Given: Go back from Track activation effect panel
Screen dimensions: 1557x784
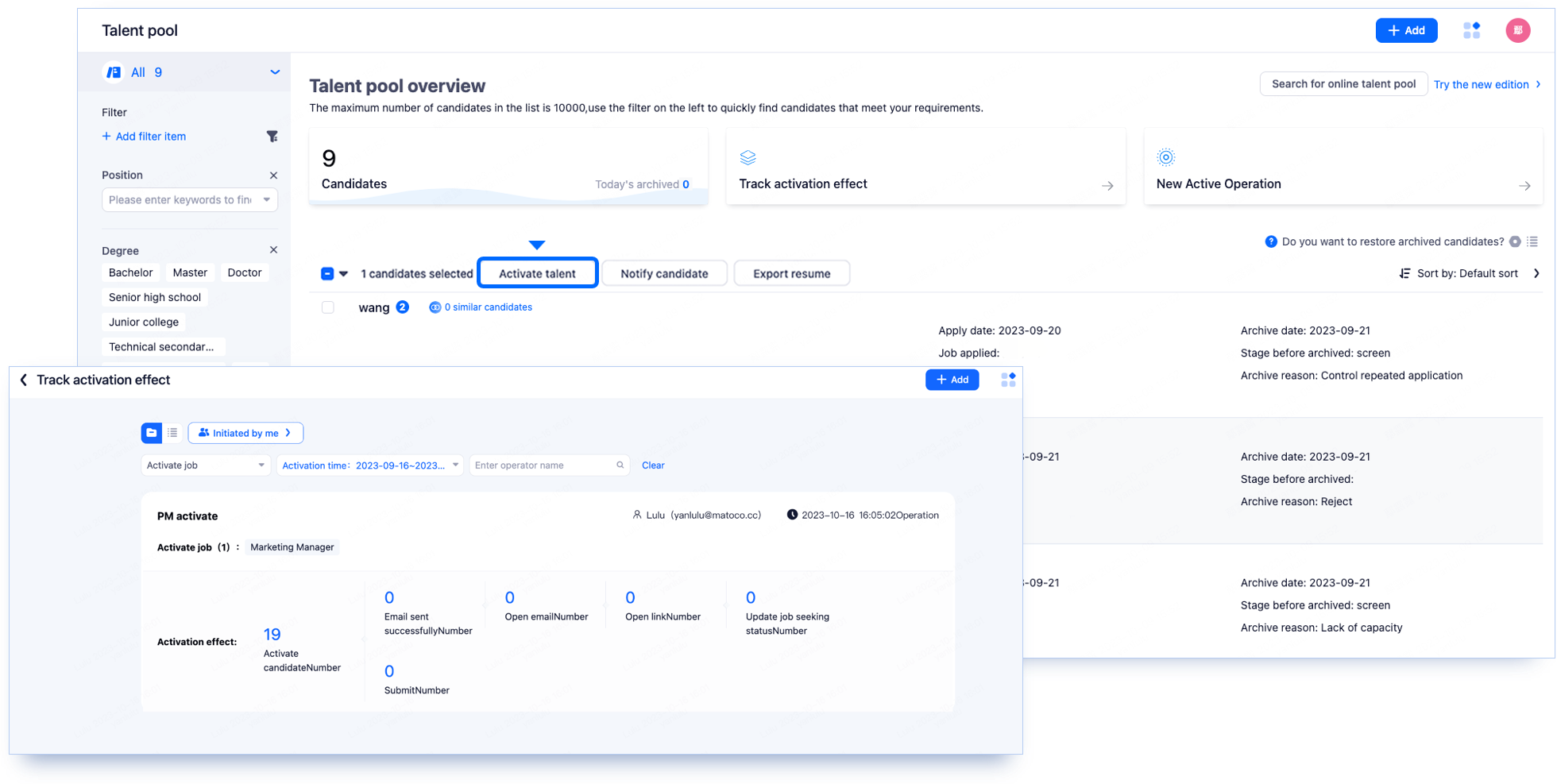Looking at the screenshot, I should click(24, 380).
